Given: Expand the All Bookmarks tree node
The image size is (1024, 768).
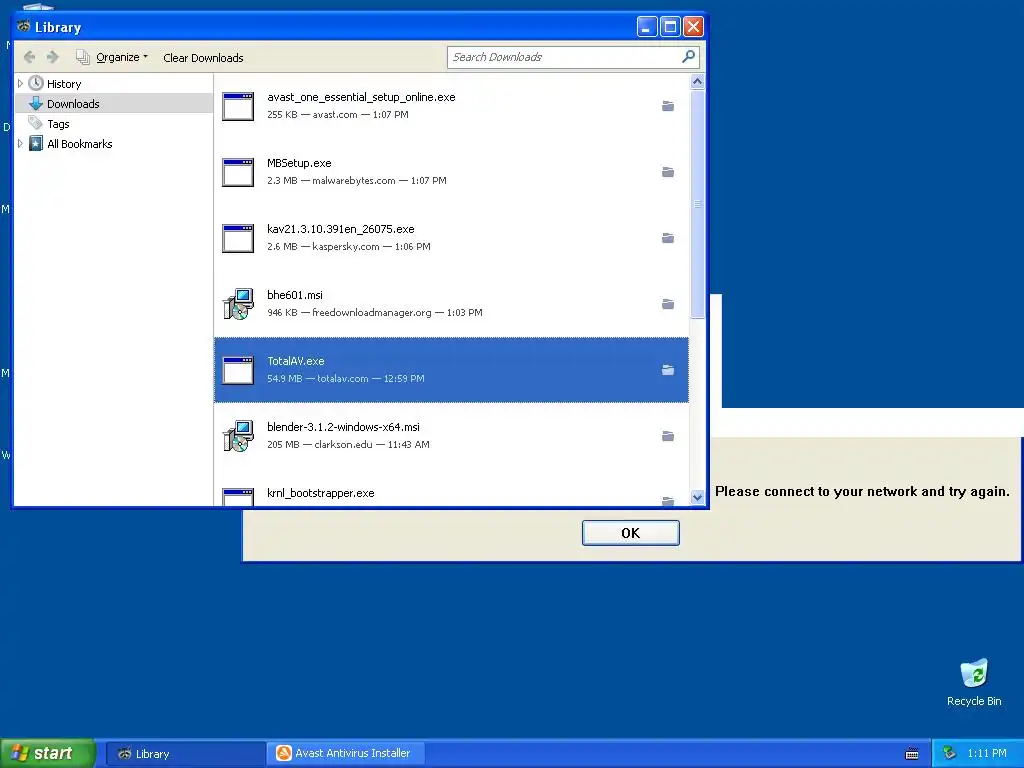Looking at the screenshot, I should pos(20,144).
